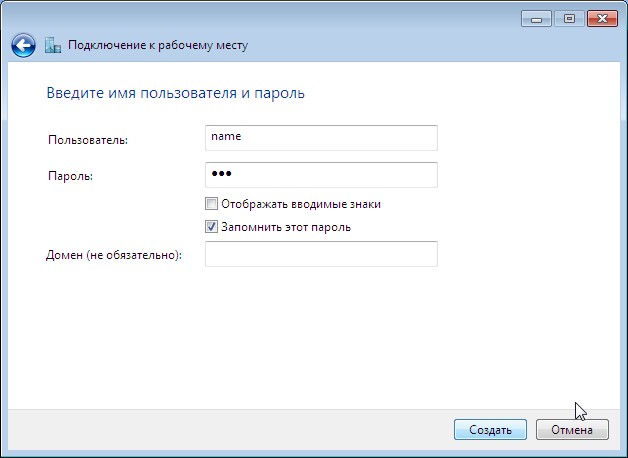Uncheck the Запомнить этот пароль checkbox
The height and width of the screenshot is (458, 628).
click(211, 227)
